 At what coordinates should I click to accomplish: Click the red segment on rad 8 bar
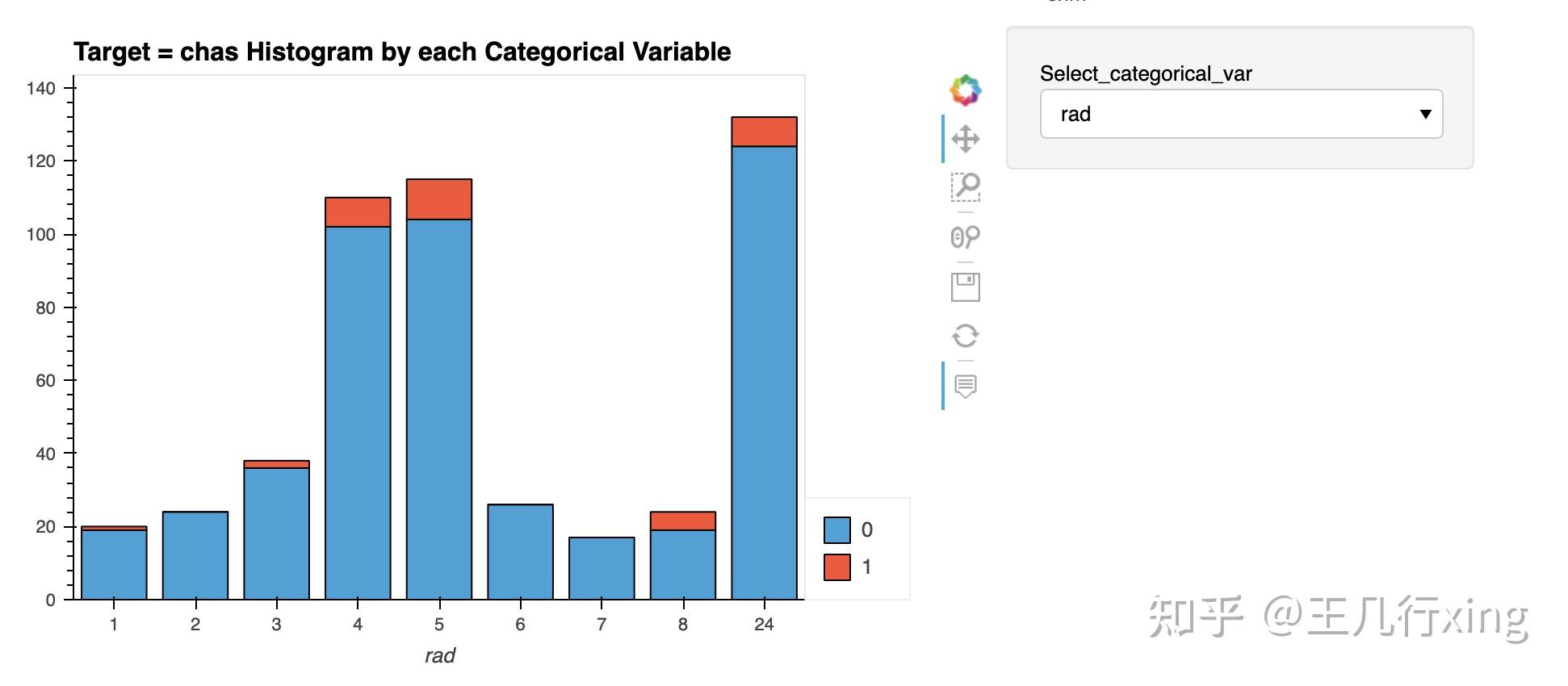[683, 521]
